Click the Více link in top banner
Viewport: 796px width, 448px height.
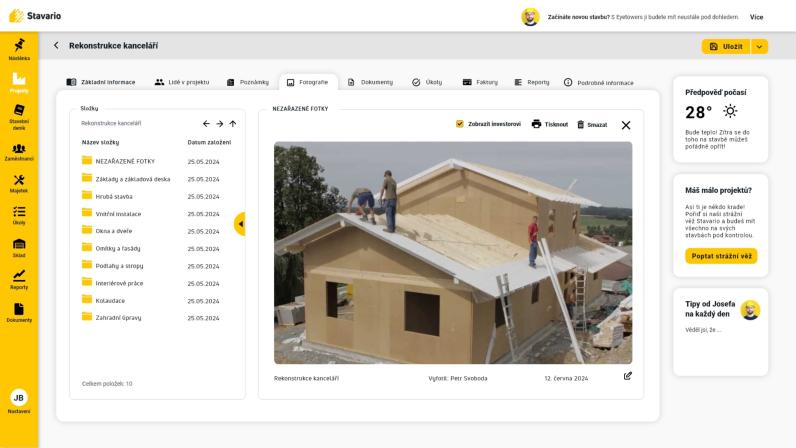pos(756,17)
